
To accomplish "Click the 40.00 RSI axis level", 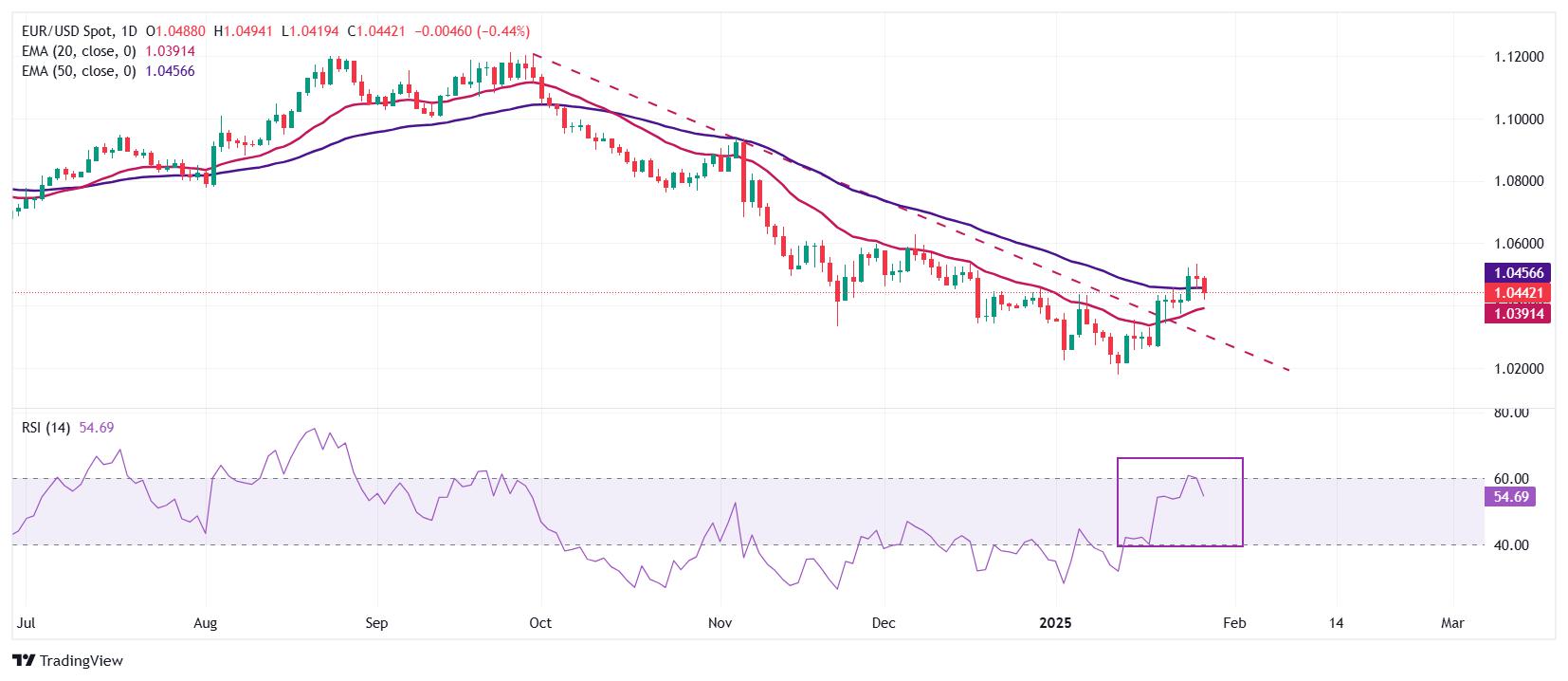I will pyautogui.click(x=1510, y=544).
